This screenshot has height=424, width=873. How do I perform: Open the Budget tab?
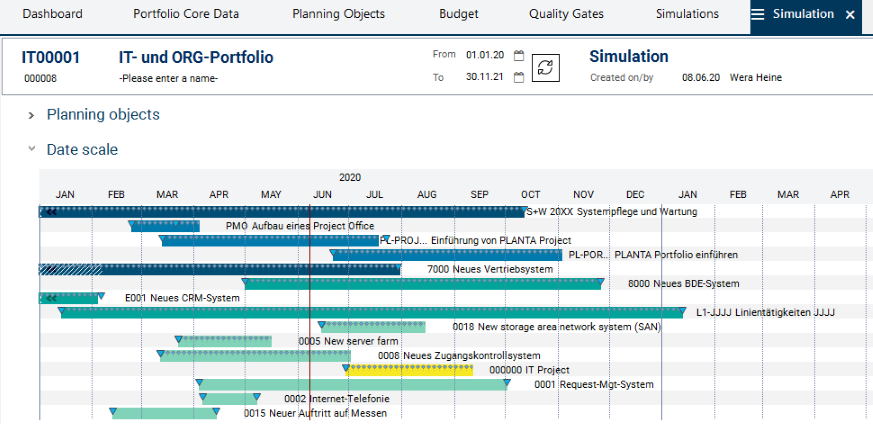[458, 15]
